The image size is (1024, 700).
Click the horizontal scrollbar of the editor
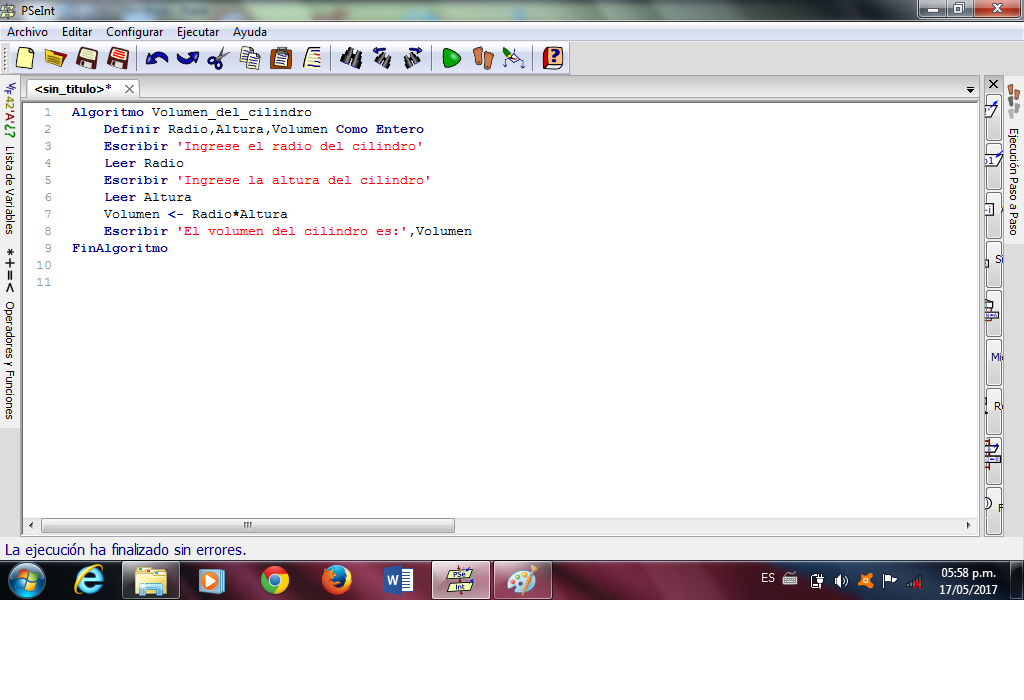coord(248,525)
